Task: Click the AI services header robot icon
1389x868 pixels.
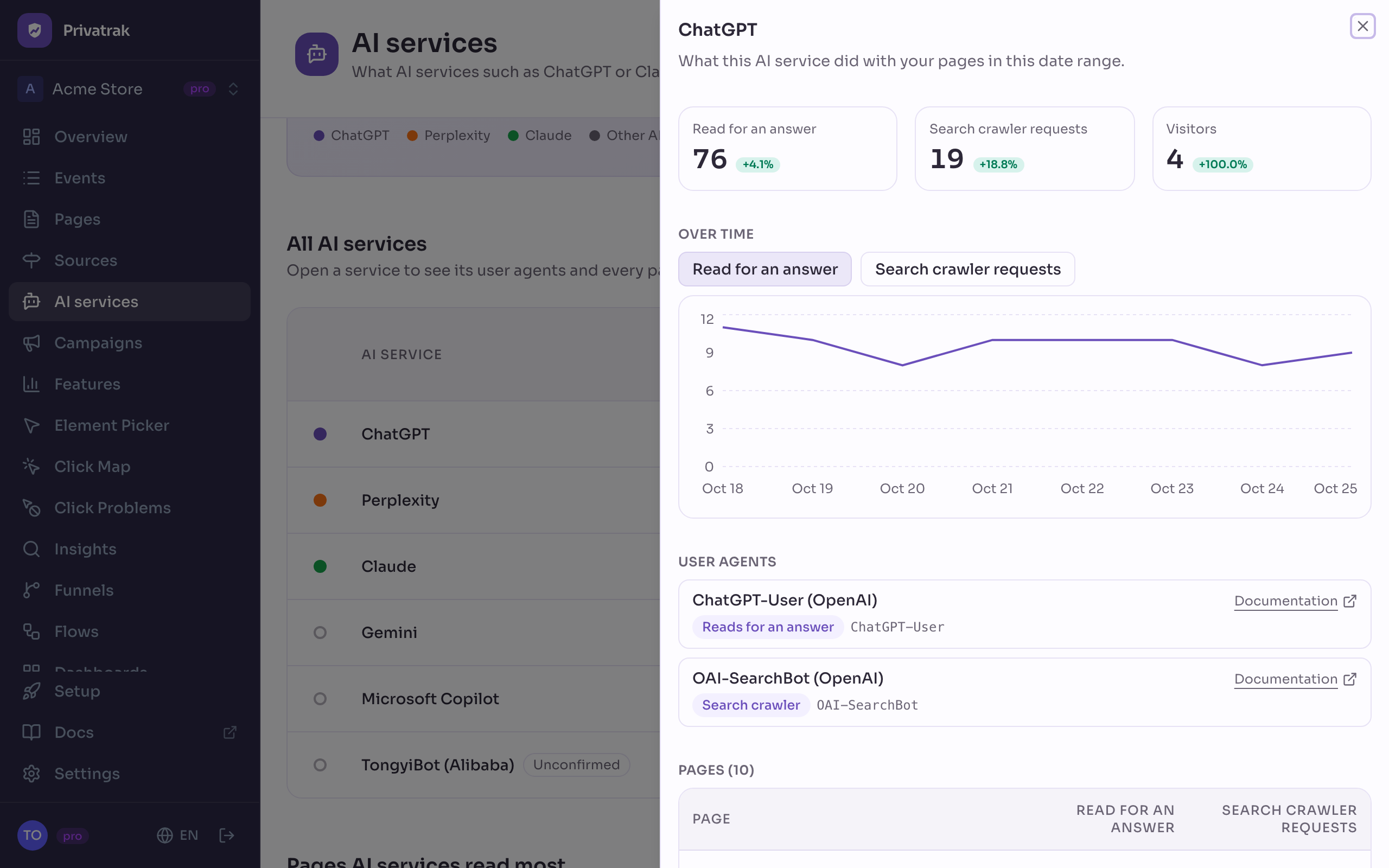Action: tap(316, 55)
